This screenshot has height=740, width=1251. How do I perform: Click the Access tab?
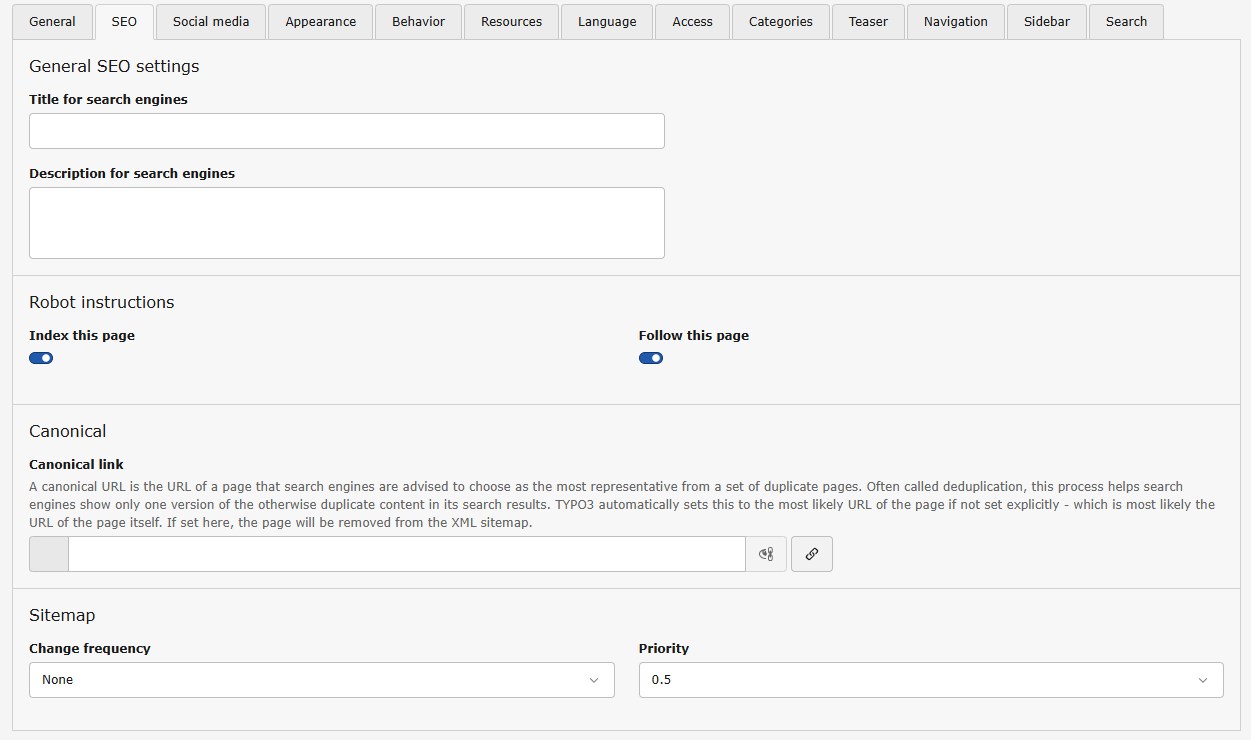click(x=692, y=22)
